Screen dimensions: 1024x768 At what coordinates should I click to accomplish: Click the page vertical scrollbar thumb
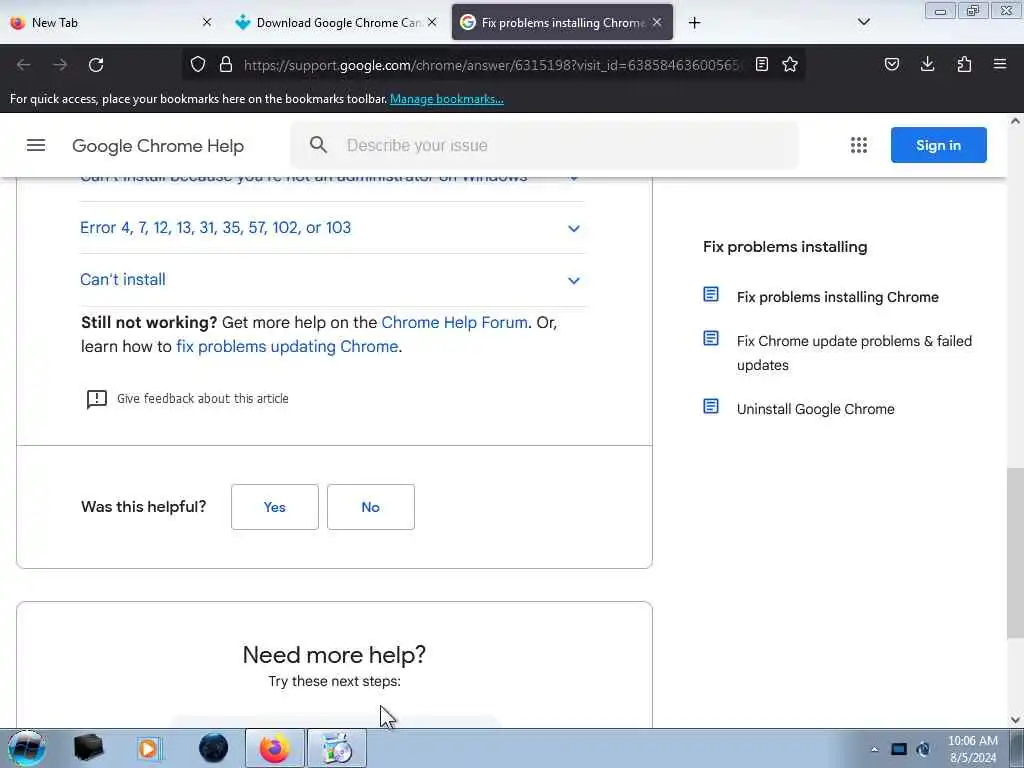1015,553
